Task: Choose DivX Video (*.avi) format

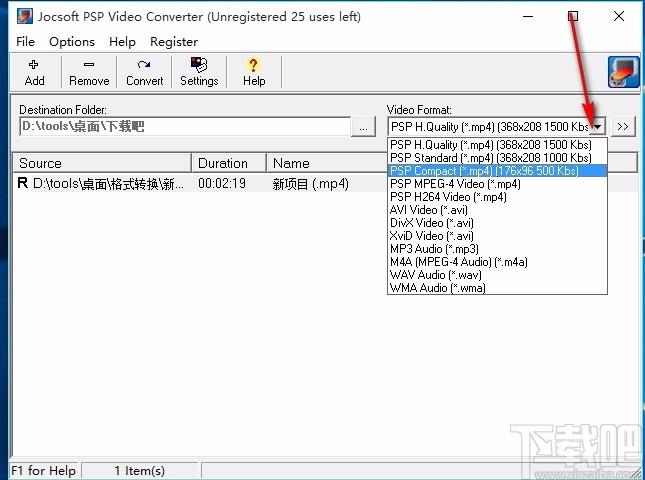Action: pyautogui.click(x=497, y=223)
